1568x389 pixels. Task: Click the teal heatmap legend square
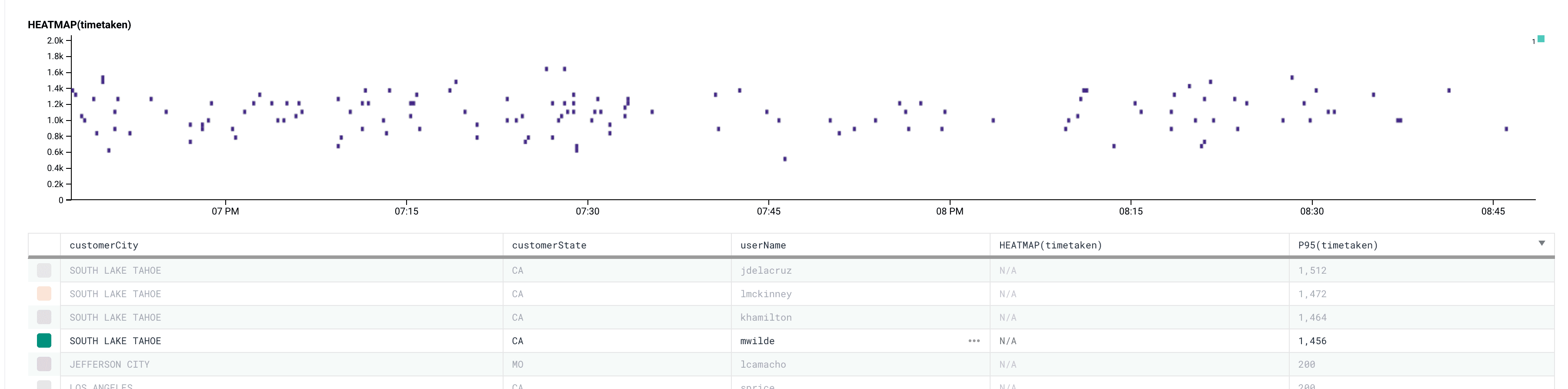1541,39
